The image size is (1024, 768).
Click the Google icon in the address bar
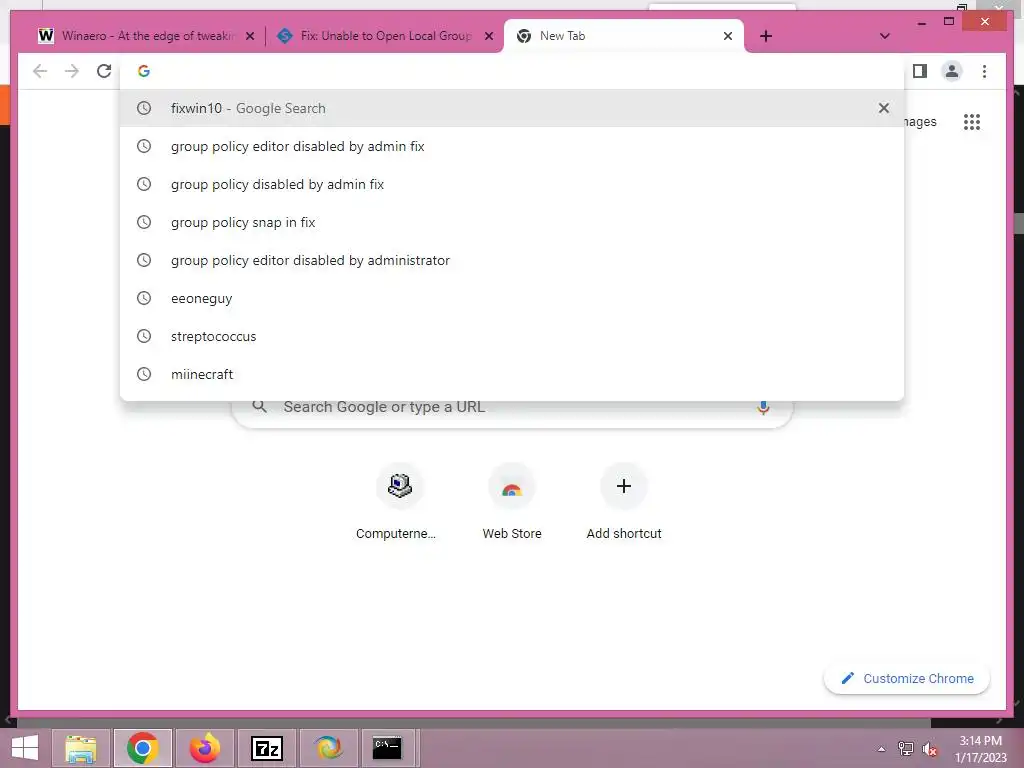click(144, 71)
